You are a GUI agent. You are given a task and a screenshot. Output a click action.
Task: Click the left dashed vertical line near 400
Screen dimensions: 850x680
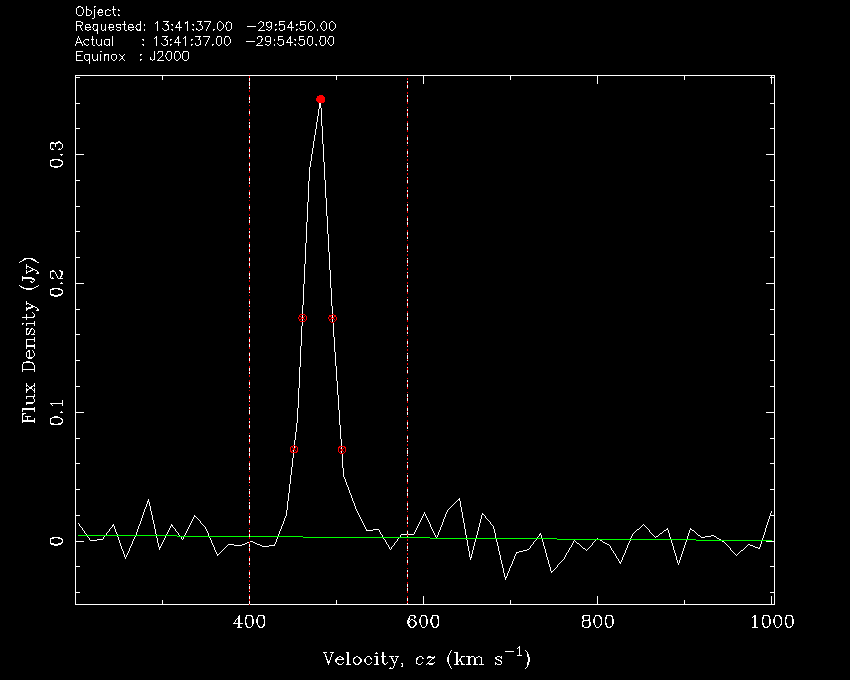(x=249, y=300)
